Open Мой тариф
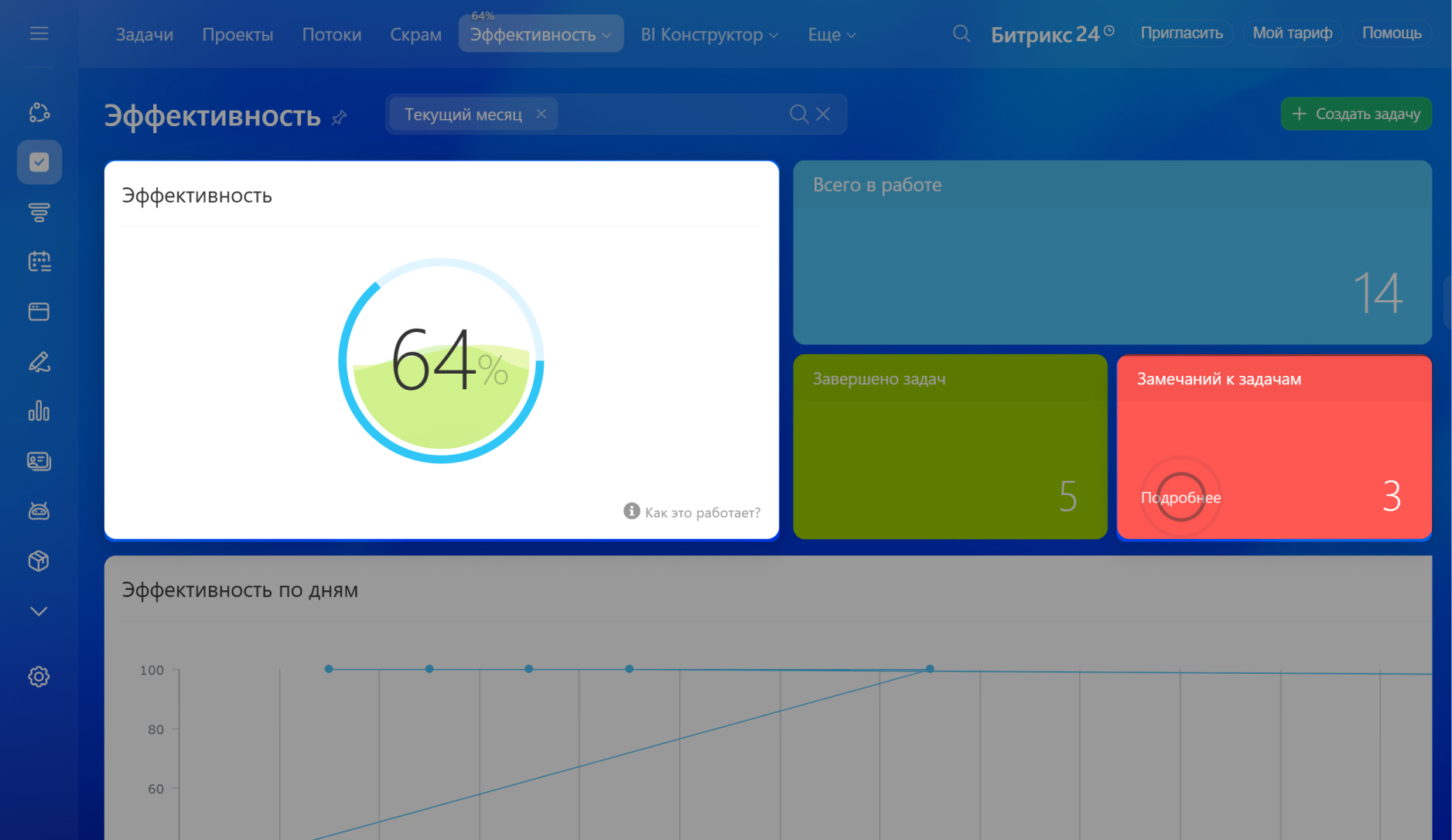This screenshot has height=840, width=1452. [1292, 33]
